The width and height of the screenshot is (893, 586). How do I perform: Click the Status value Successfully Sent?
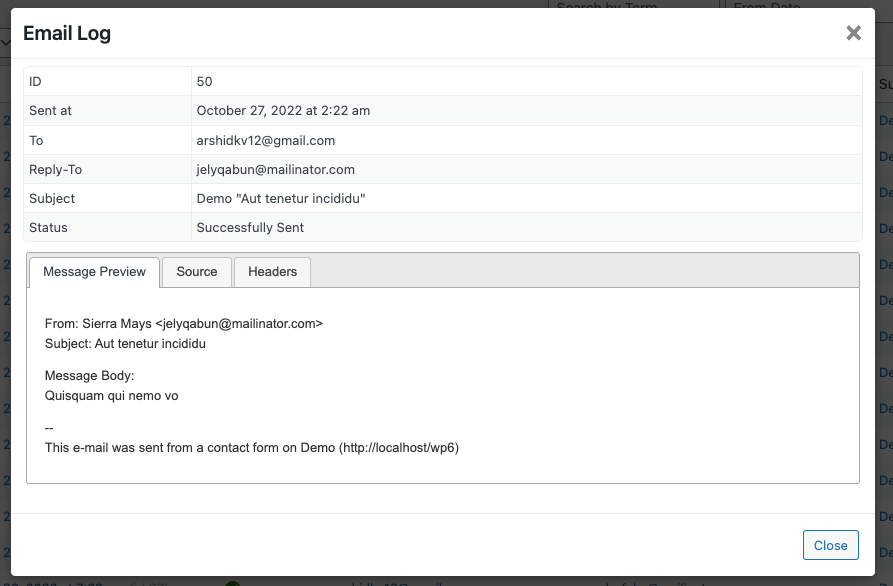[x=250, y=227]
